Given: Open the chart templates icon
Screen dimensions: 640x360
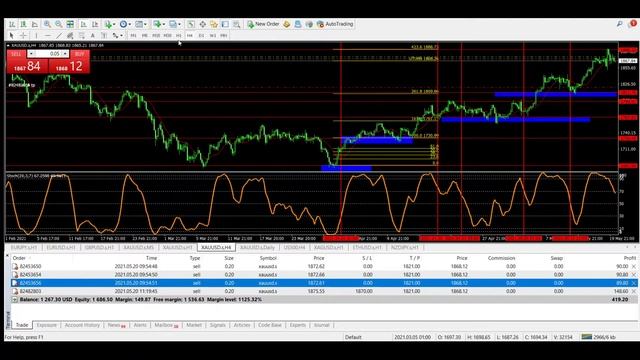Looking at the screenshot, I should [x=139, y=24].
